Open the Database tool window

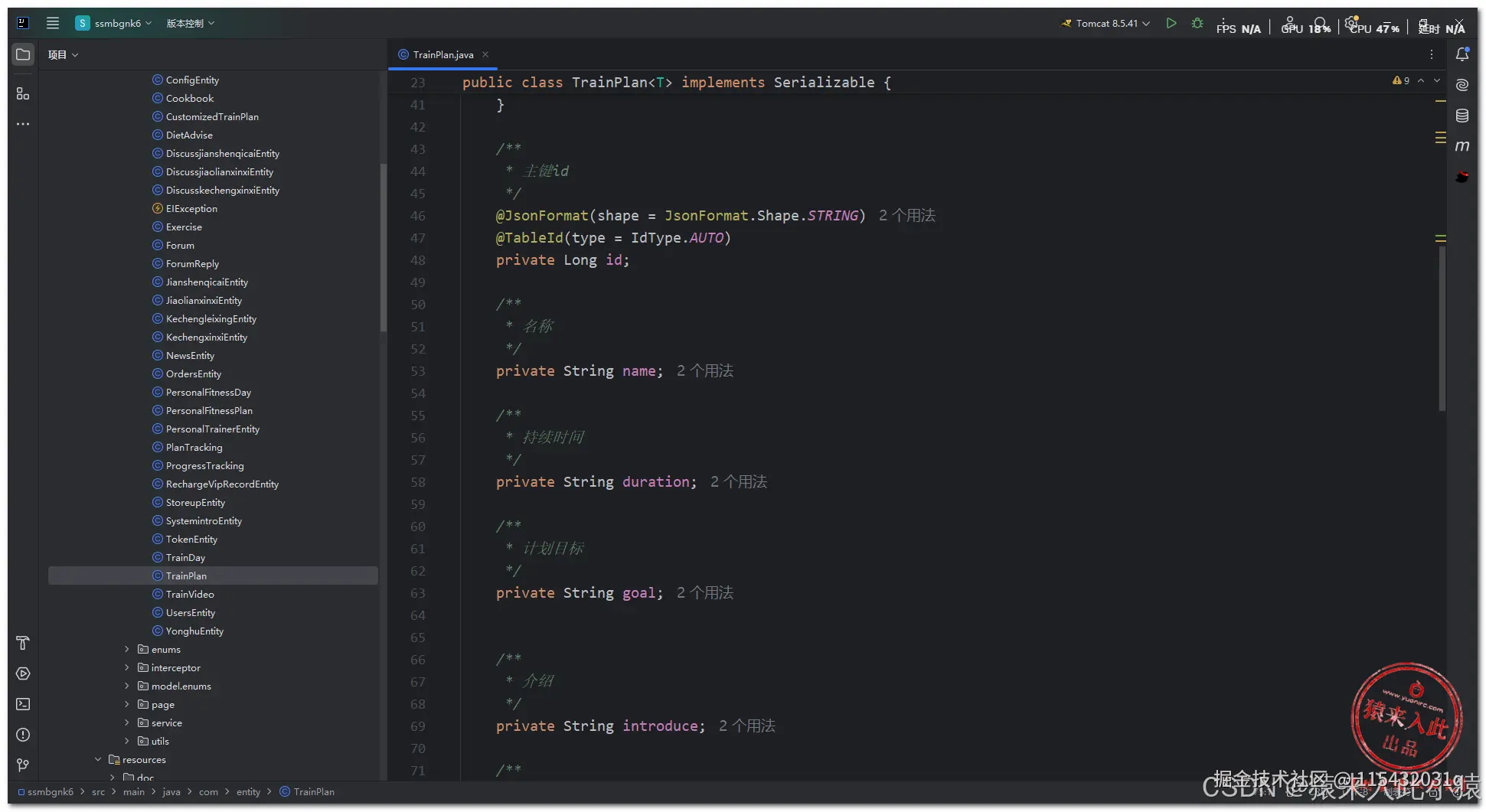[1462, 116]
